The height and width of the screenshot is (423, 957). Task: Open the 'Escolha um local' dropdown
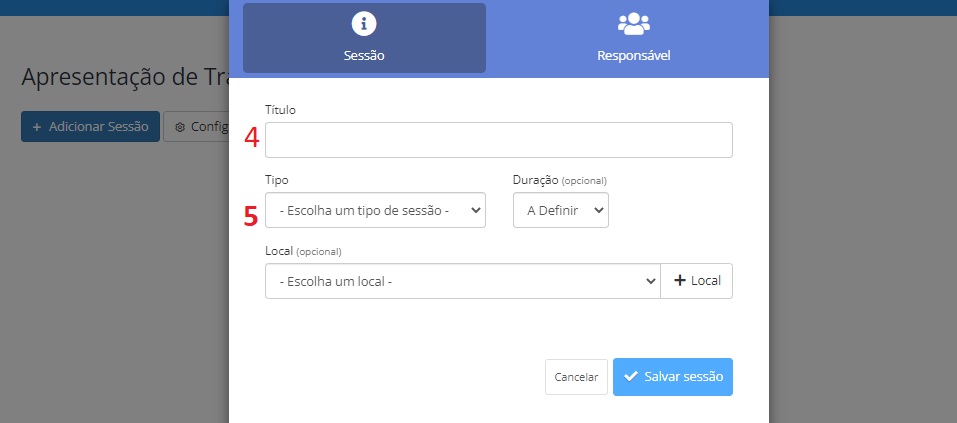pyautogui.click(x=463, y=281)
